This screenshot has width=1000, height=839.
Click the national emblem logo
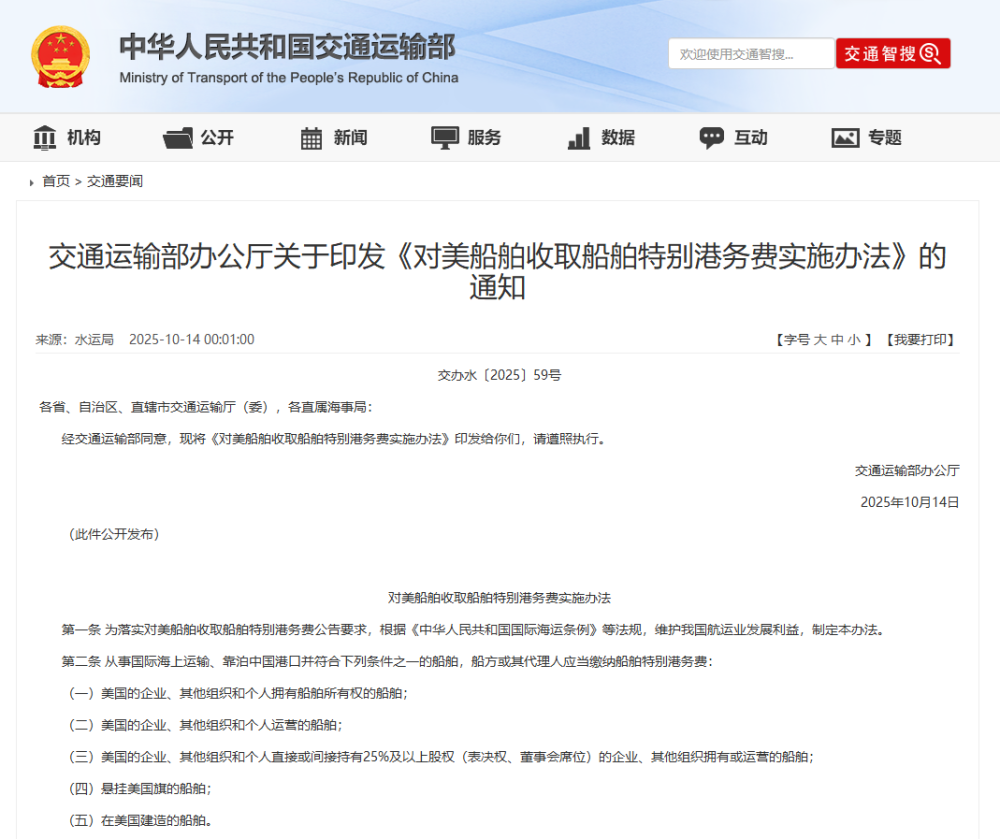coord(60,57)
